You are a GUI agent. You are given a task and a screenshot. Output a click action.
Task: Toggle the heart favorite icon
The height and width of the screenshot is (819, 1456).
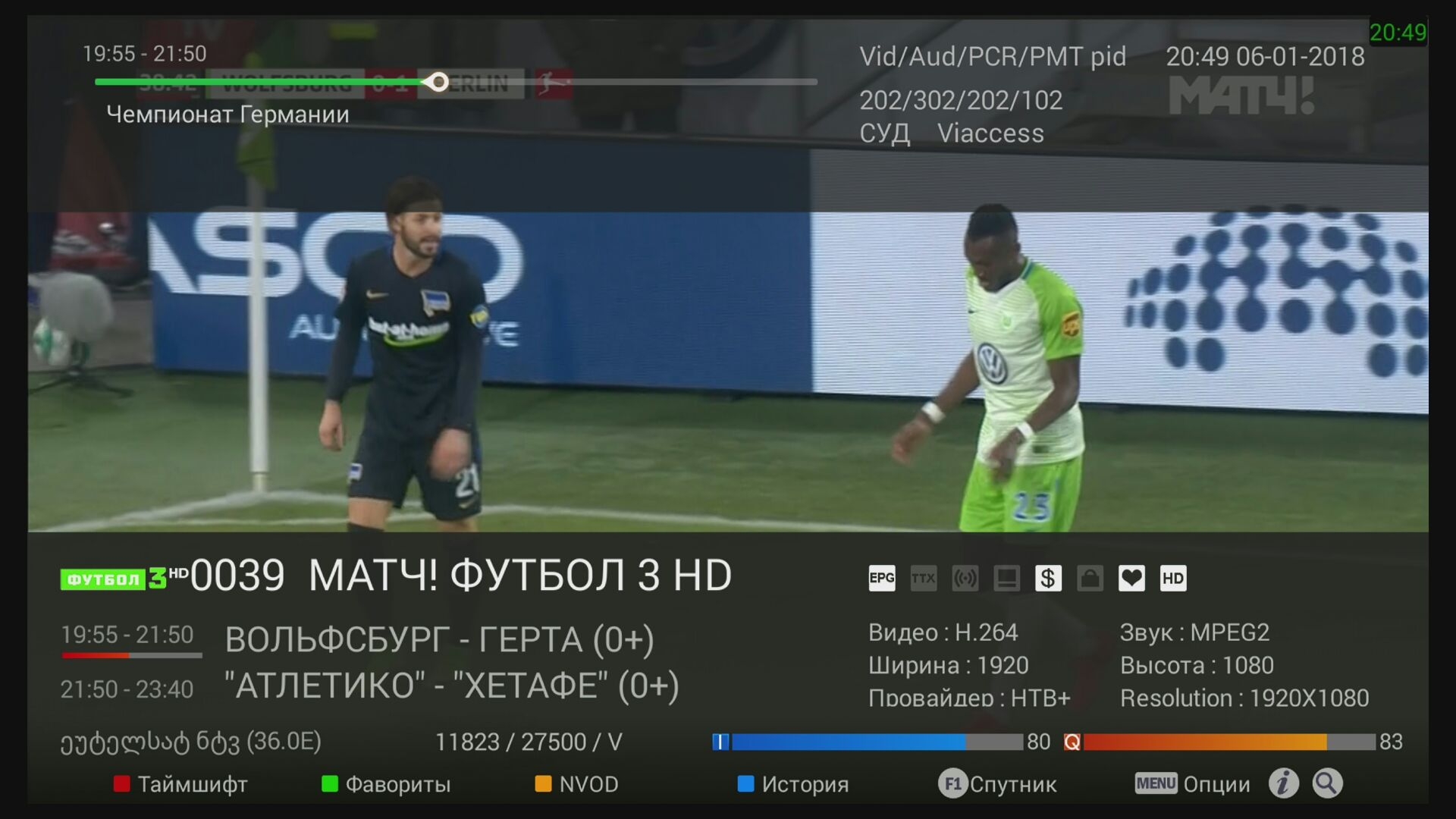pyautogui.click(x=1131, y=579)
